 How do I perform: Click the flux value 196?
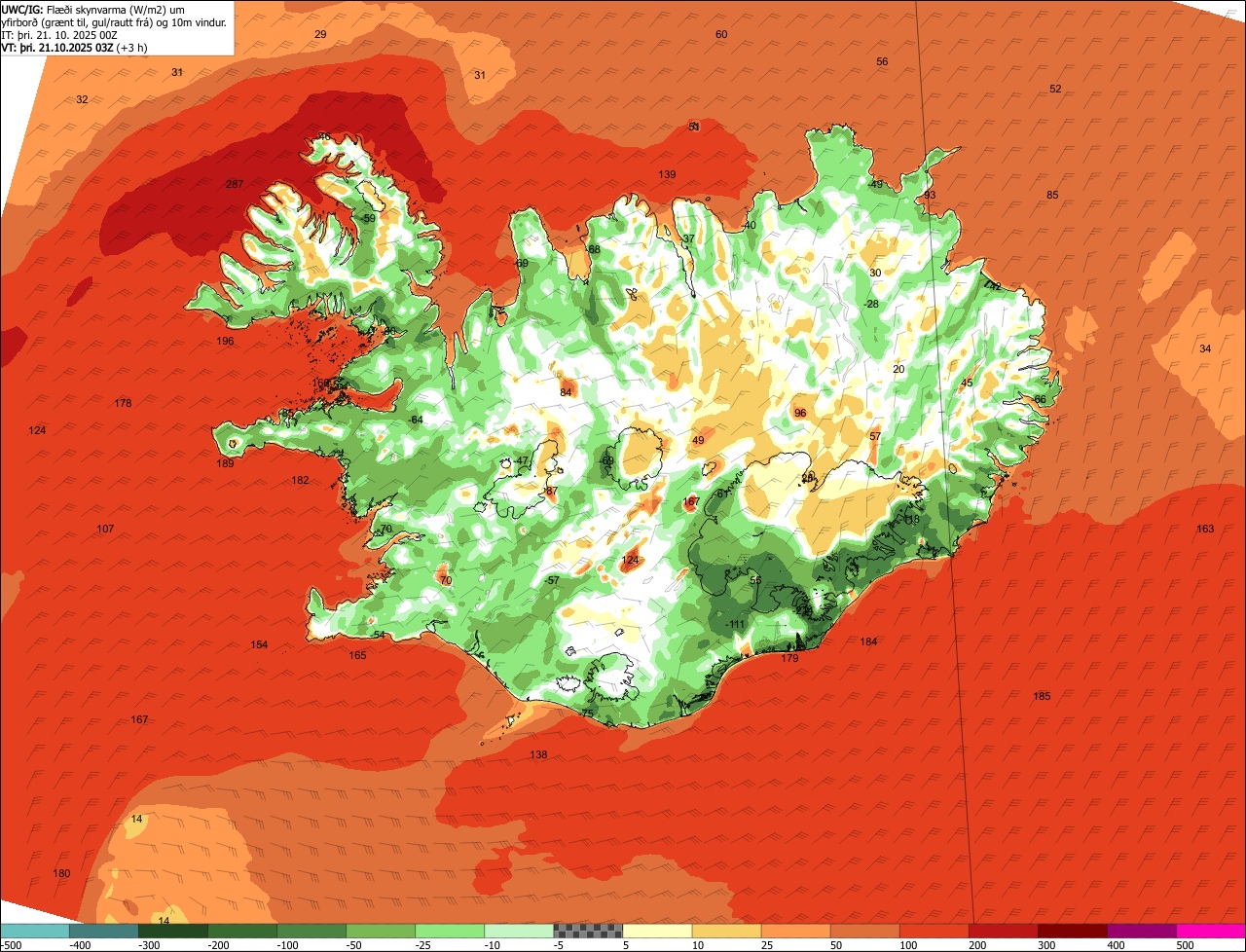click(225, 341)
